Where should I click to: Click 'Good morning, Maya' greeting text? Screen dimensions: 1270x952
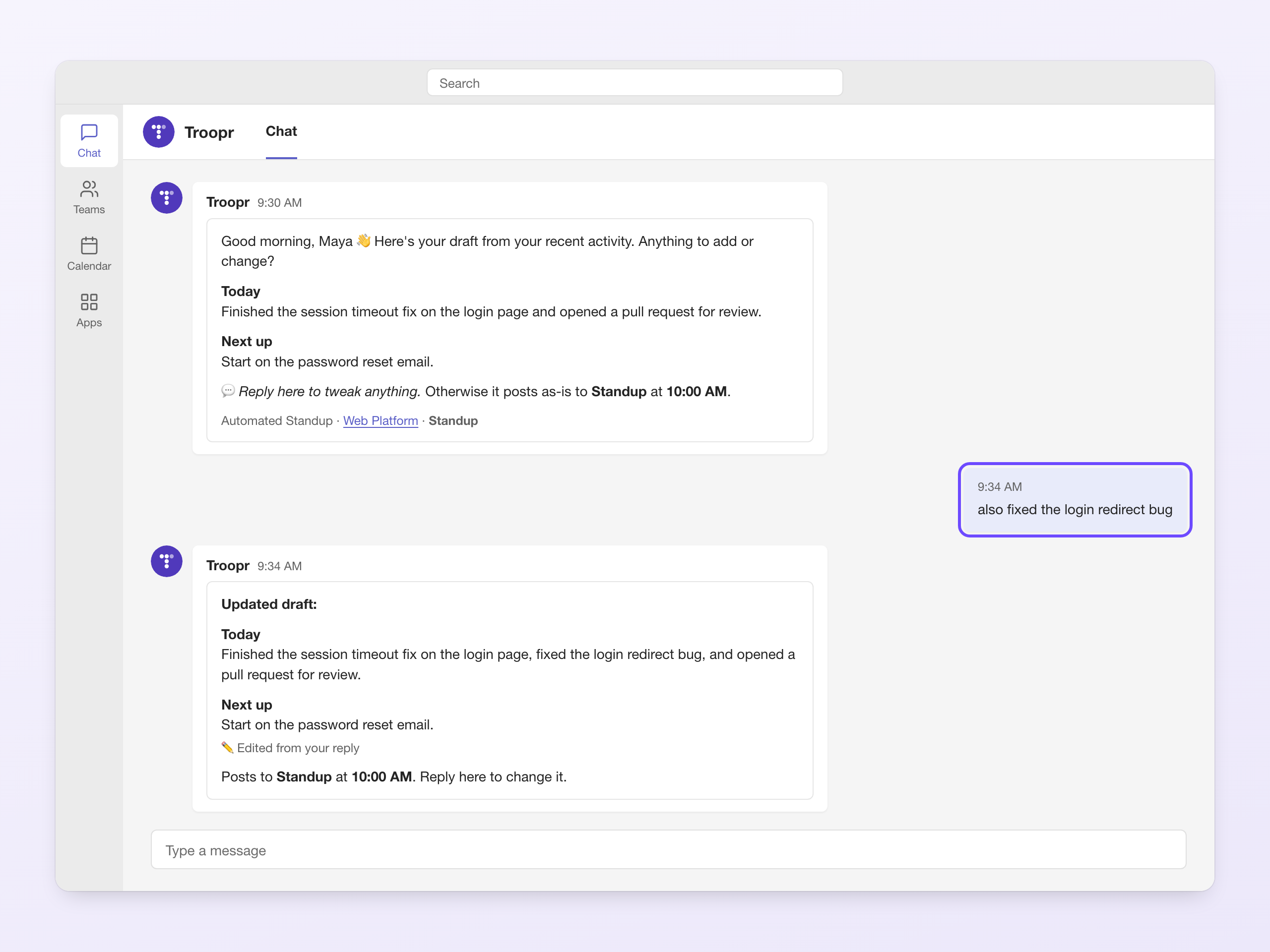(x=287, y=241)
